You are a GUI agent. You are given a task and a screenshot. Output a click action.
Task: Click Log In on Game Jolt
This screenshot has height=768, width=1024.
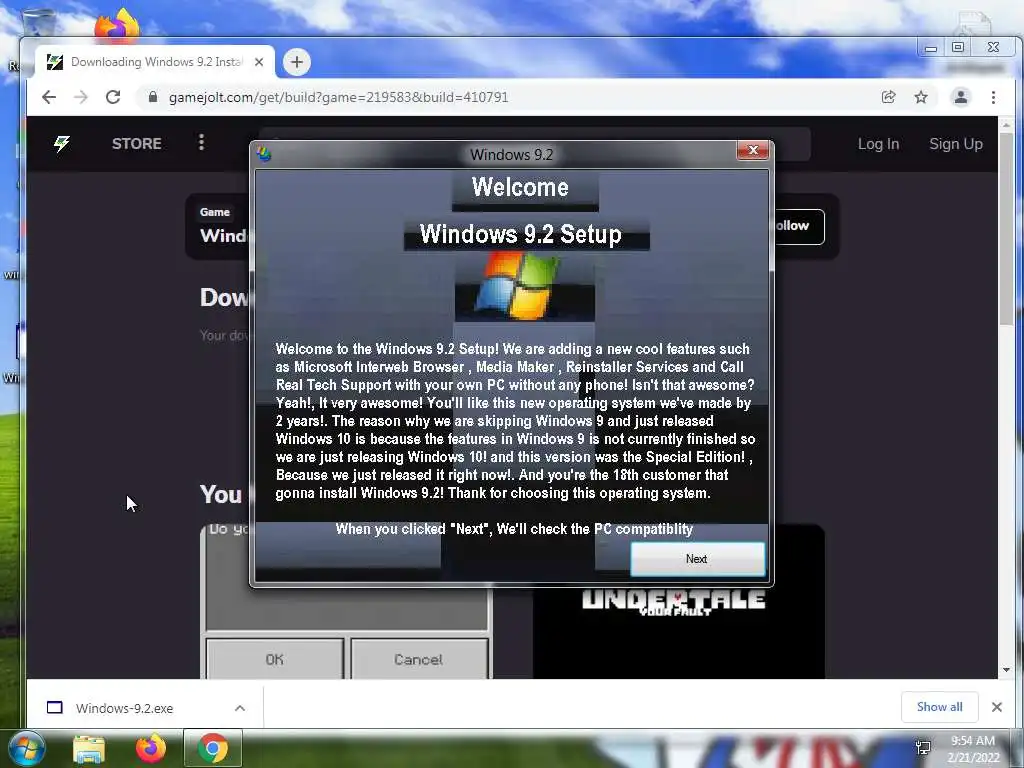878,144
